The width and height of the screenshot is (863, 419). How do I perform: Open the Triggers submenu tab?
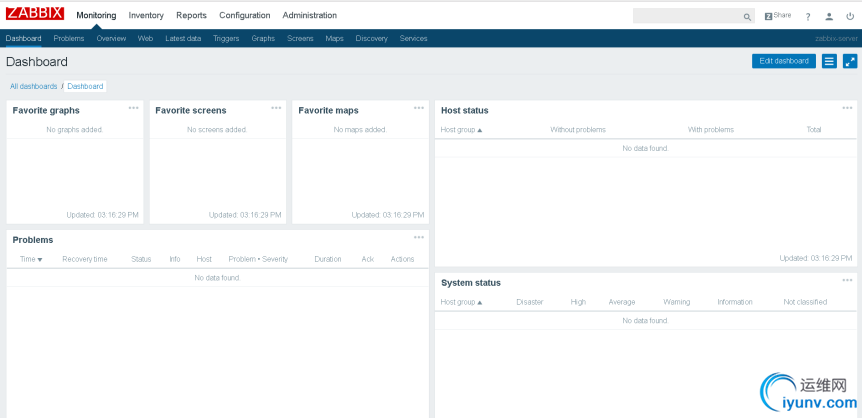226,39
